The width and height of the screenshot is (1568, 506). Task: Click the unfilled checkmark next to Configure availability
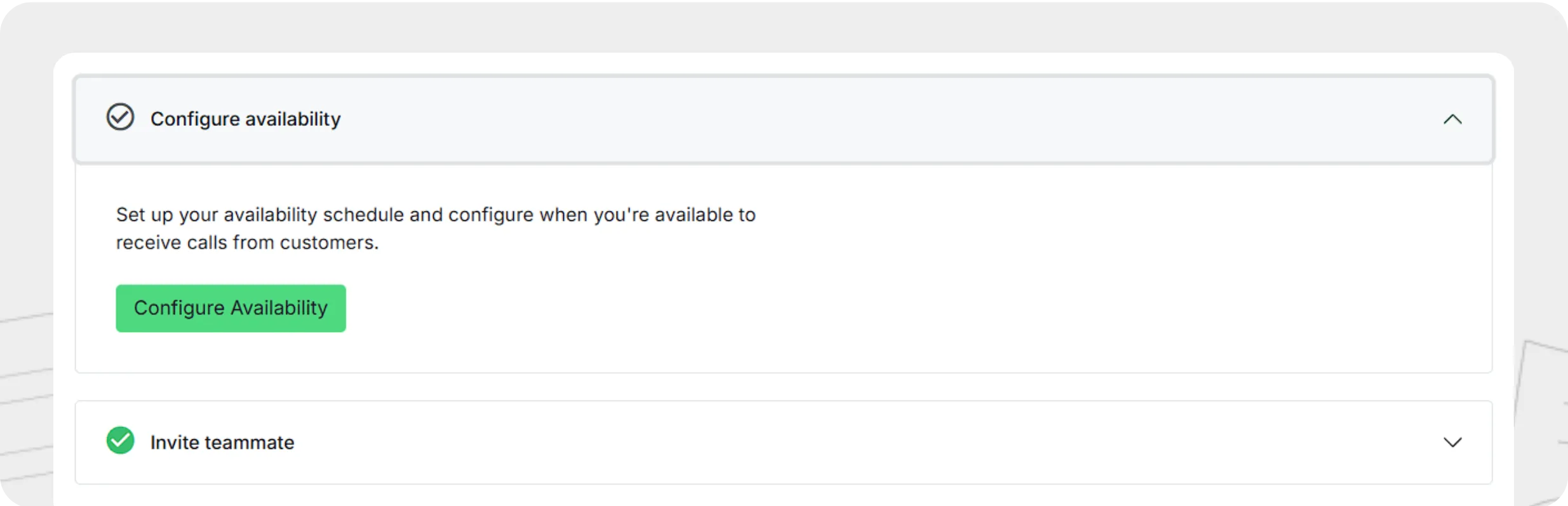pyautogui.click(x=120, y=117)
